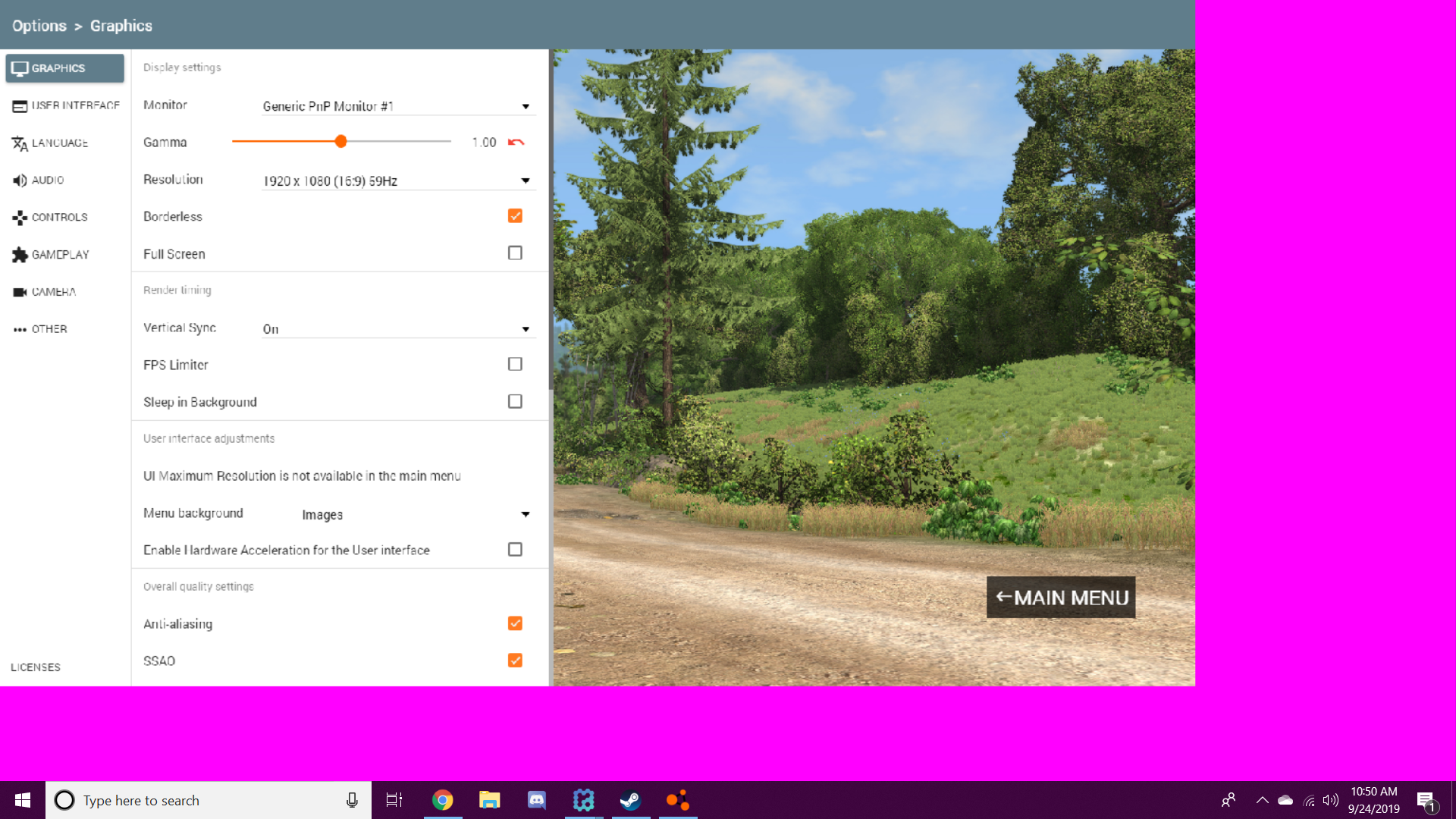Viewport: 1456px width, 819px height.
Task: Open the Monitor dropdown
Action: (x=398, y=106)
